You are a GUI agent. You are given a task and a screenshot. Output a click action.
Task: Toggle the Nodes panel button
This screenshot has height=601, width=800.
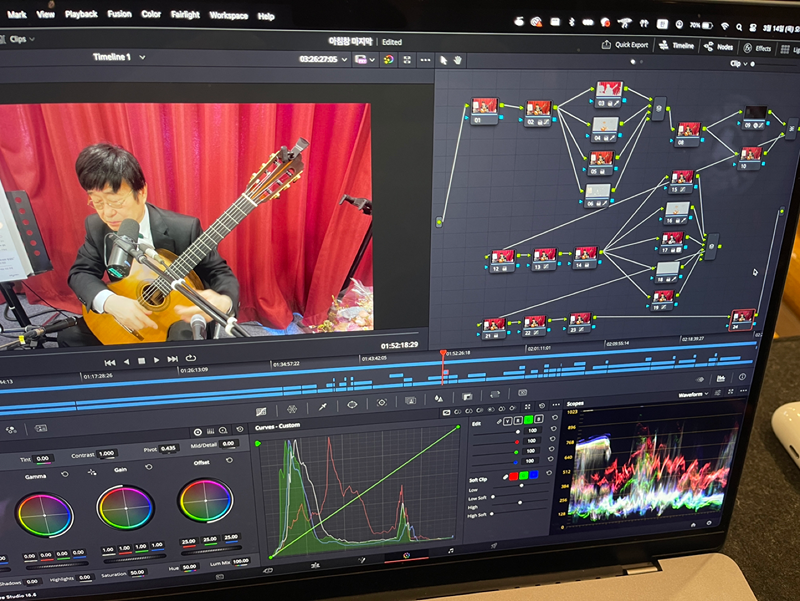tap(718, 47)
